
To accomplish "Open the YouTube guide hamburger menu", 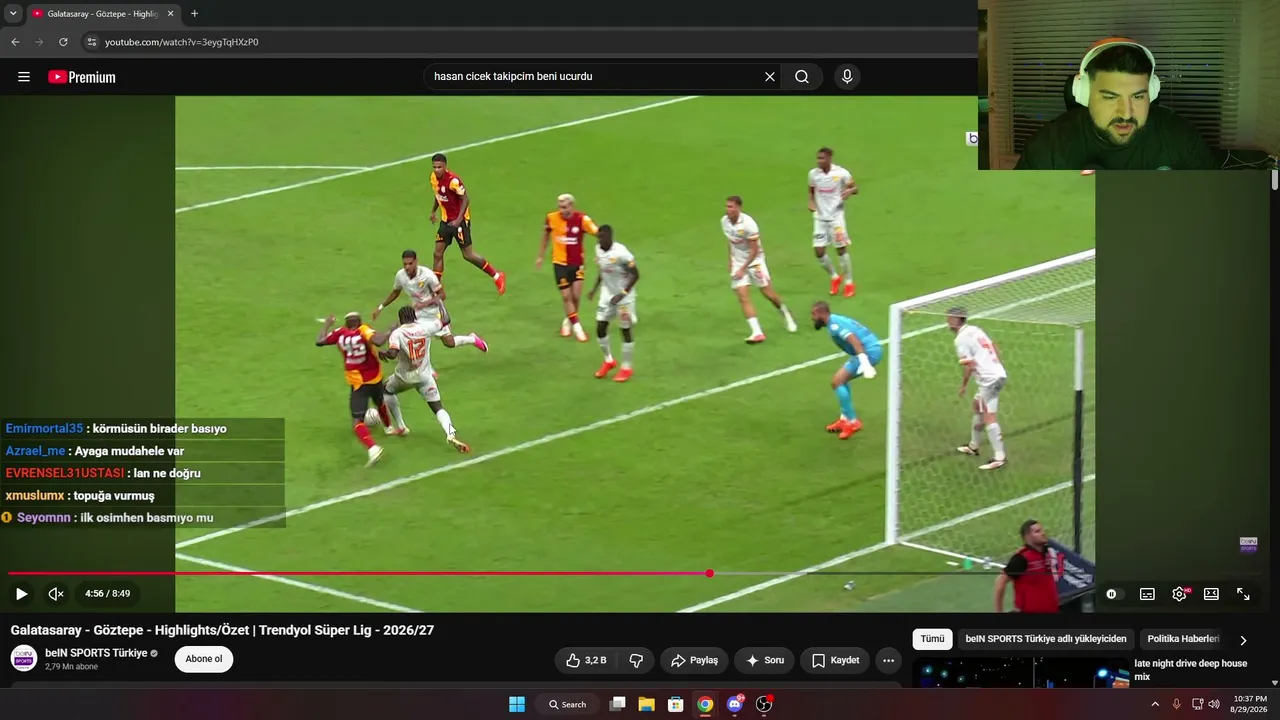I will pos(24,77).
